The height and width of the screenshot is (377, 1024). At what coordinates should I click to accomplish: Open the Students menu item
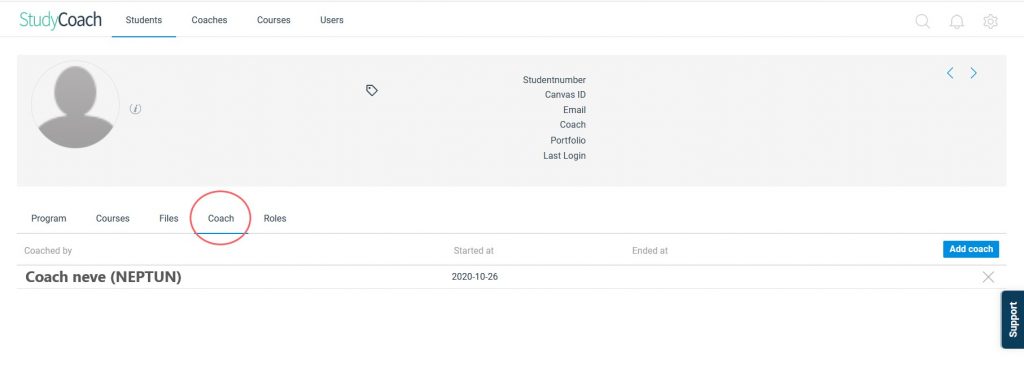click(x=144, y=20)
